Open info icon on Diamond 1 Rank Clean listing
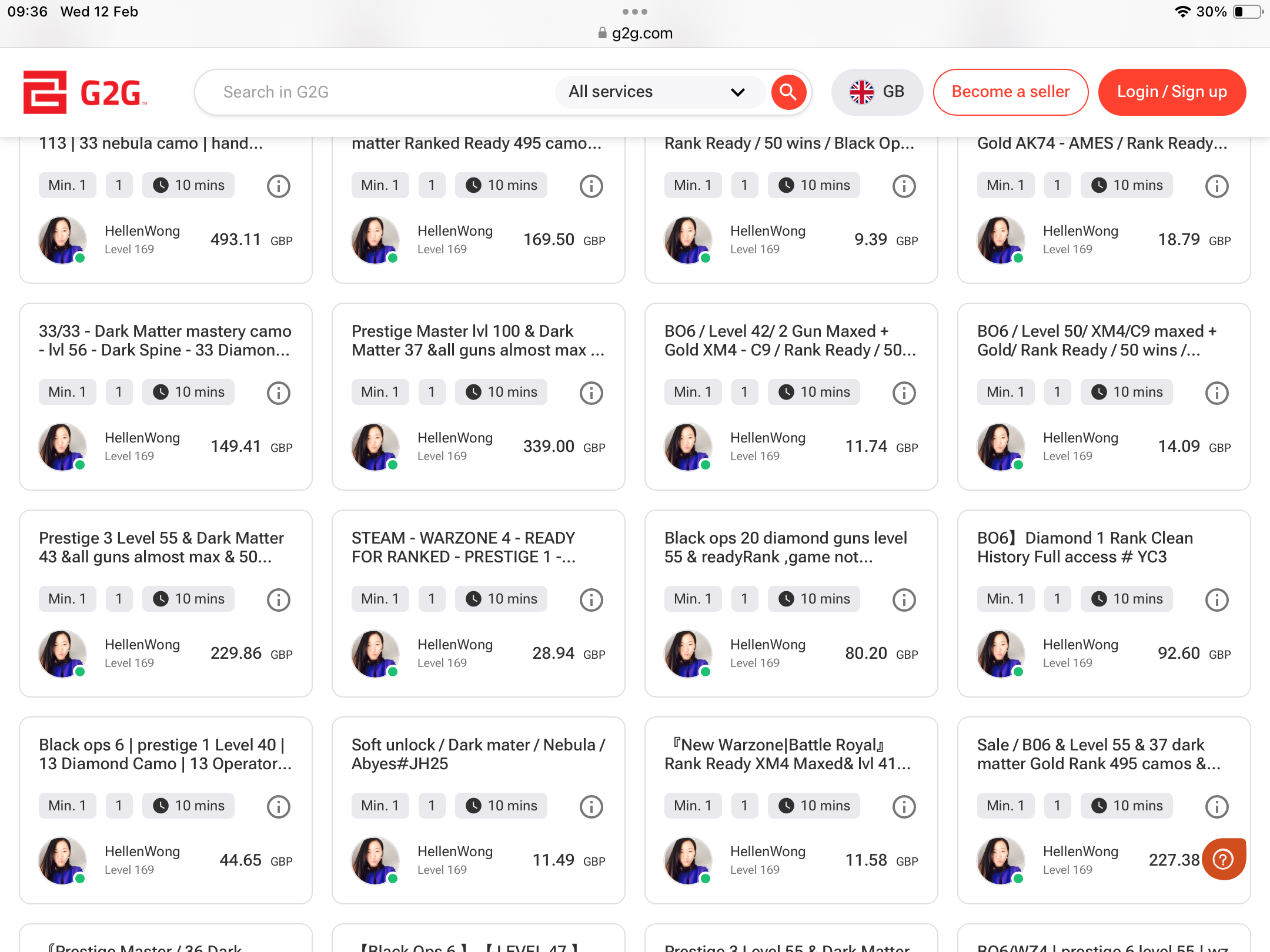Image resolution: width=1270 pixels, height=952 pixels. (x=1216, y=600)
